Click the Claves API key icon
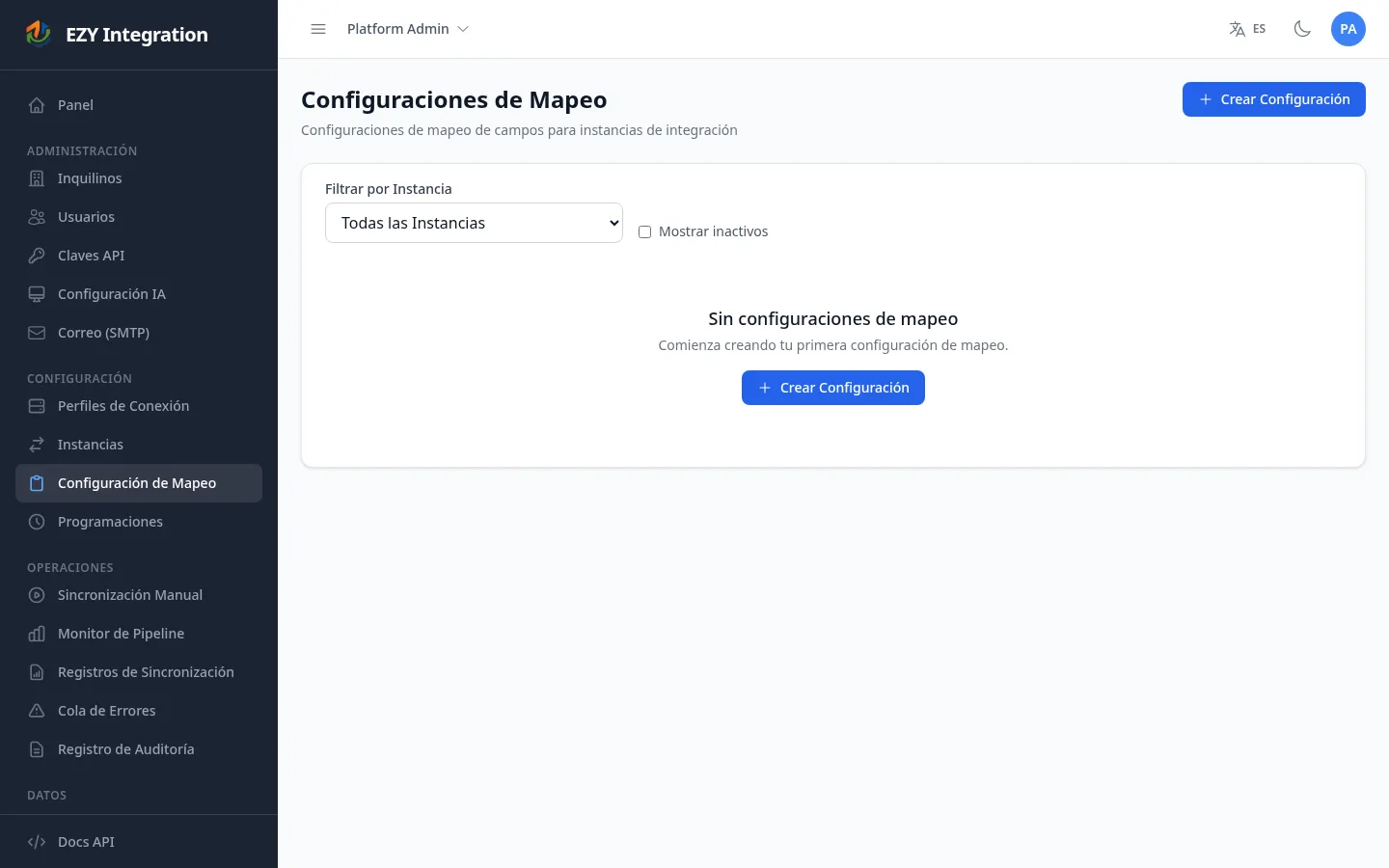This screenshot has width=1389, height=868. (x=37, y=256)
